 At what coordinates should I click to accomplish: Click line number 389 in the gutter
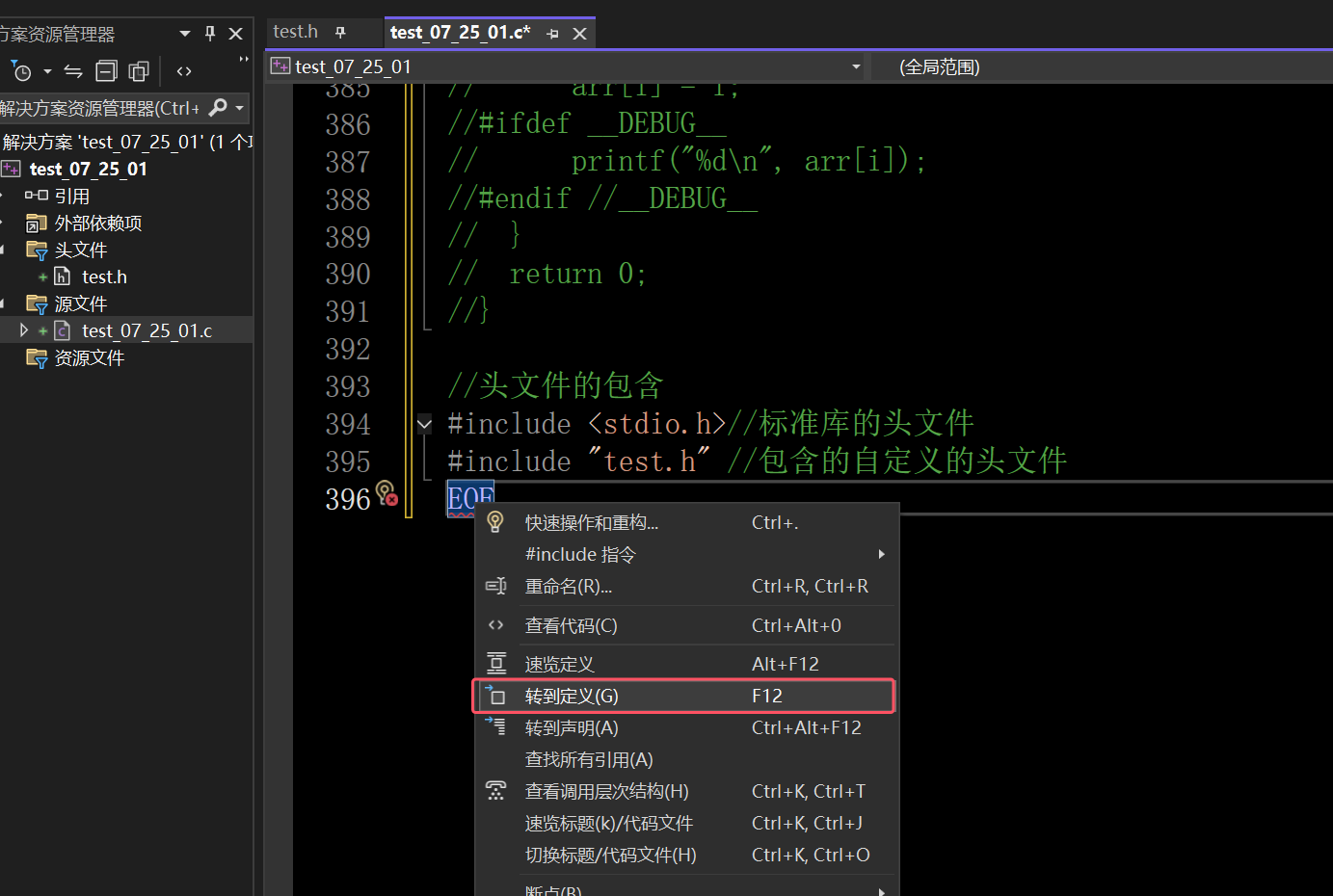click(348, 237)
